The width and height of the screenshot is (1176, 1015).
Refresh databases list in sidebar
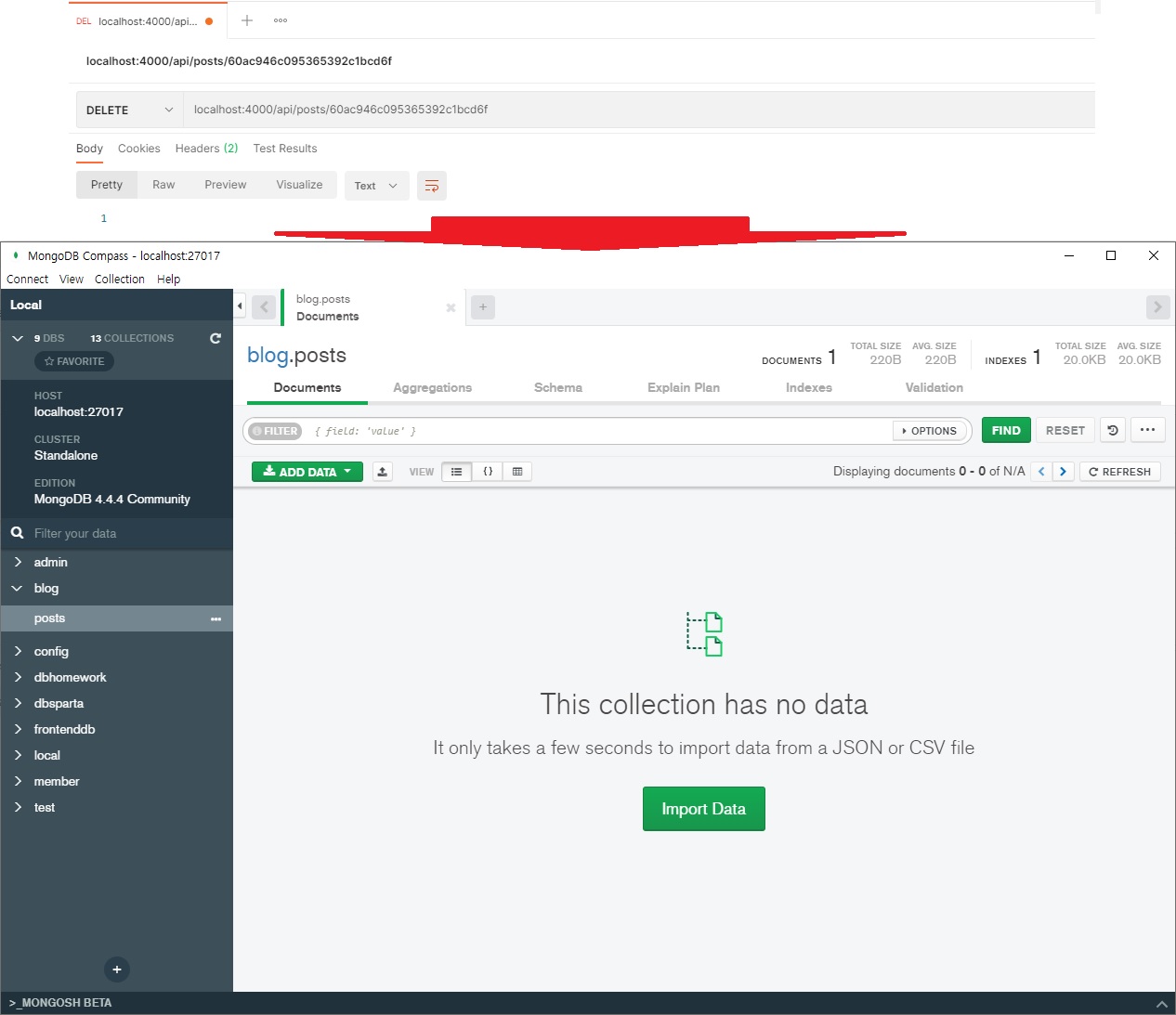(x=216, y=338)
